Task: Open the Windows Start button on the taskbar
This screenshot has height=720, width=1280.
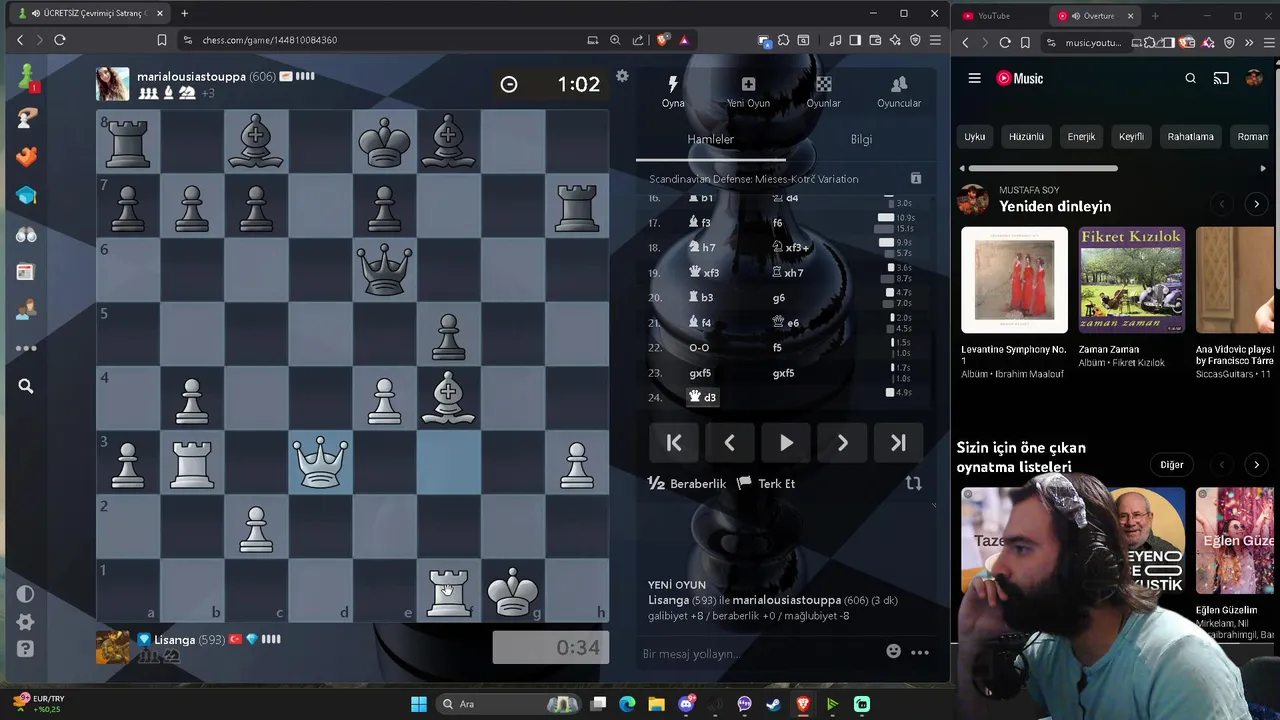Action: [419, 704]
